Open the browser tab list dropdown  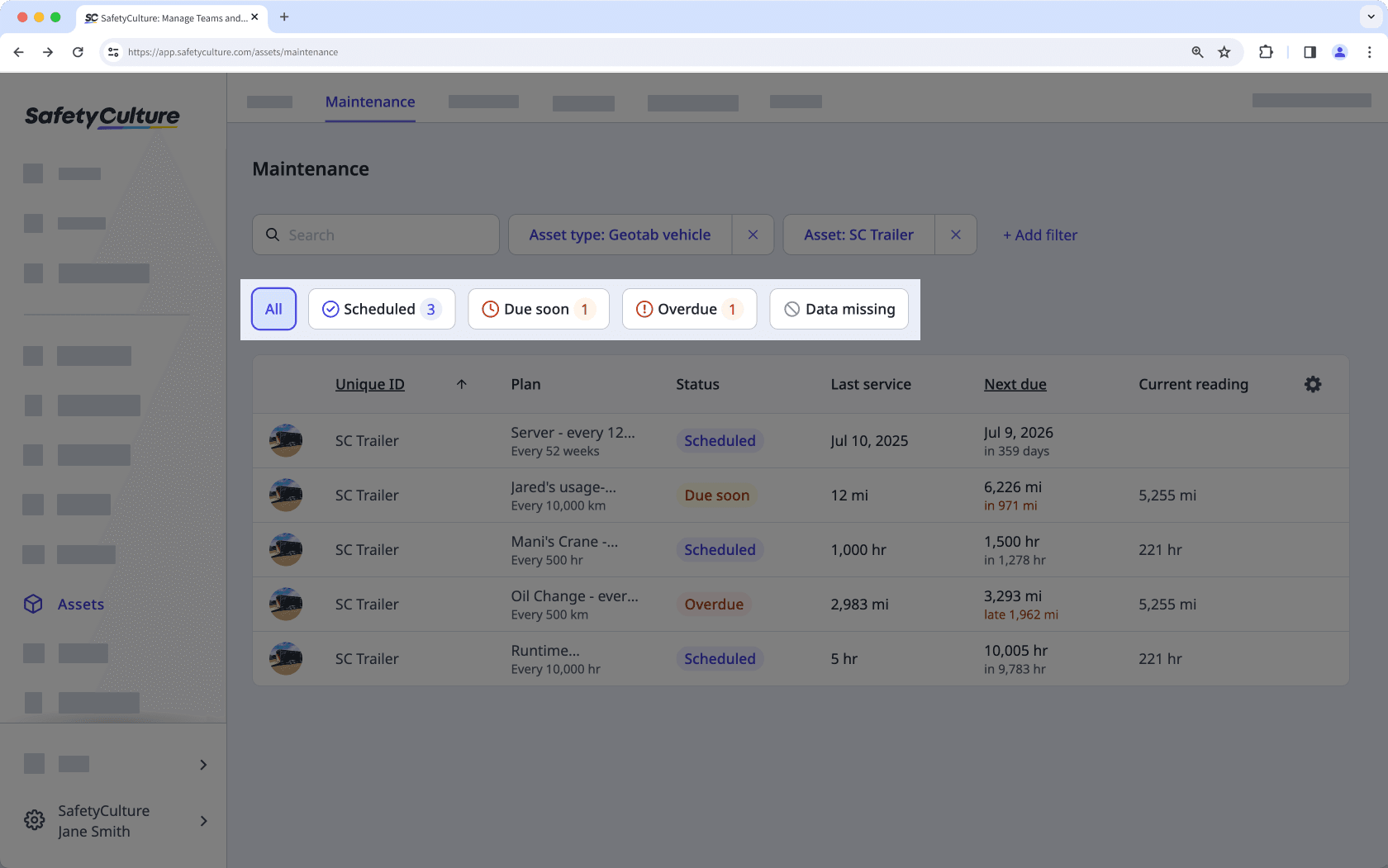pyautogui.click(x=1370, y=17)
